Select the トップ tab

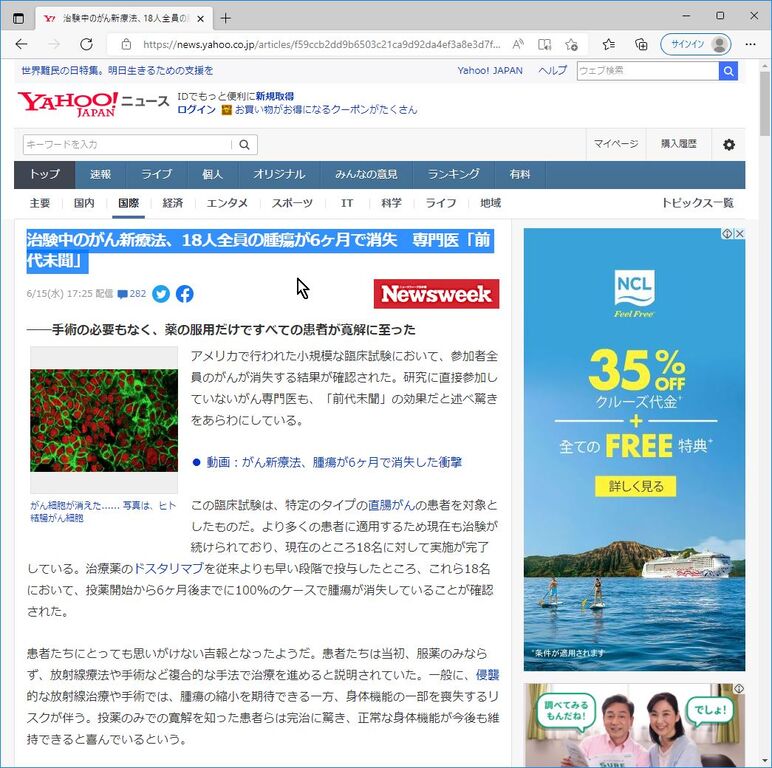(x=44, y=174)
